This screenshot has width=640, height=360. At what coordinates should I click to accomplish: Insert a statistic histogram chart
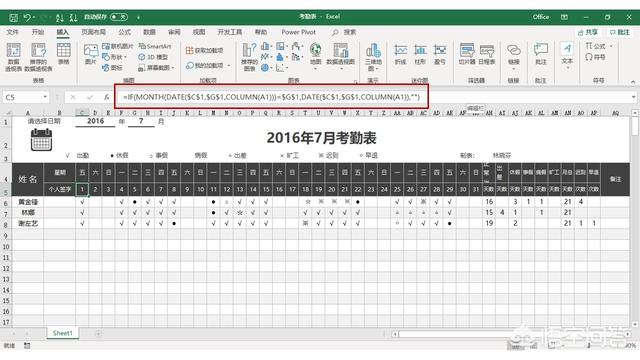[x=281, y=57]
